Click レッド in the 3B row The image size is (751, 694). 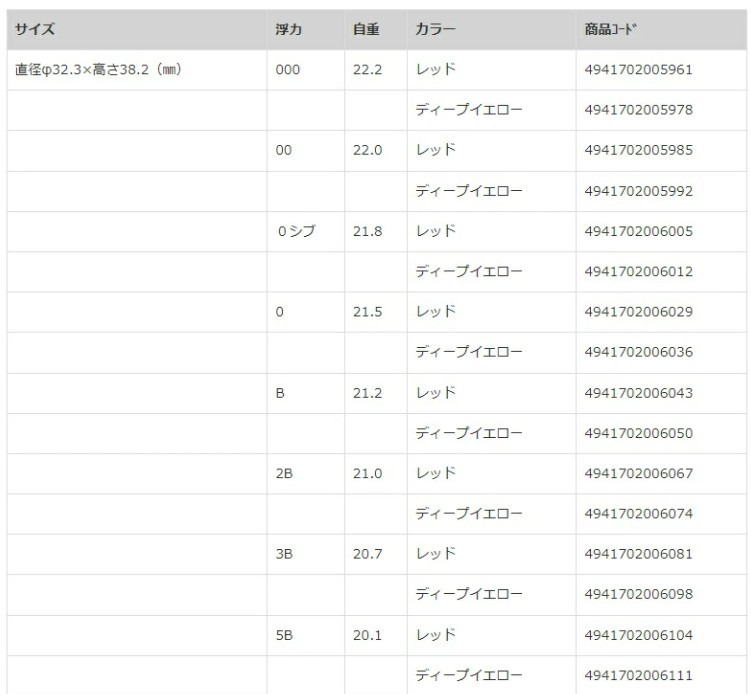point(435,554)
